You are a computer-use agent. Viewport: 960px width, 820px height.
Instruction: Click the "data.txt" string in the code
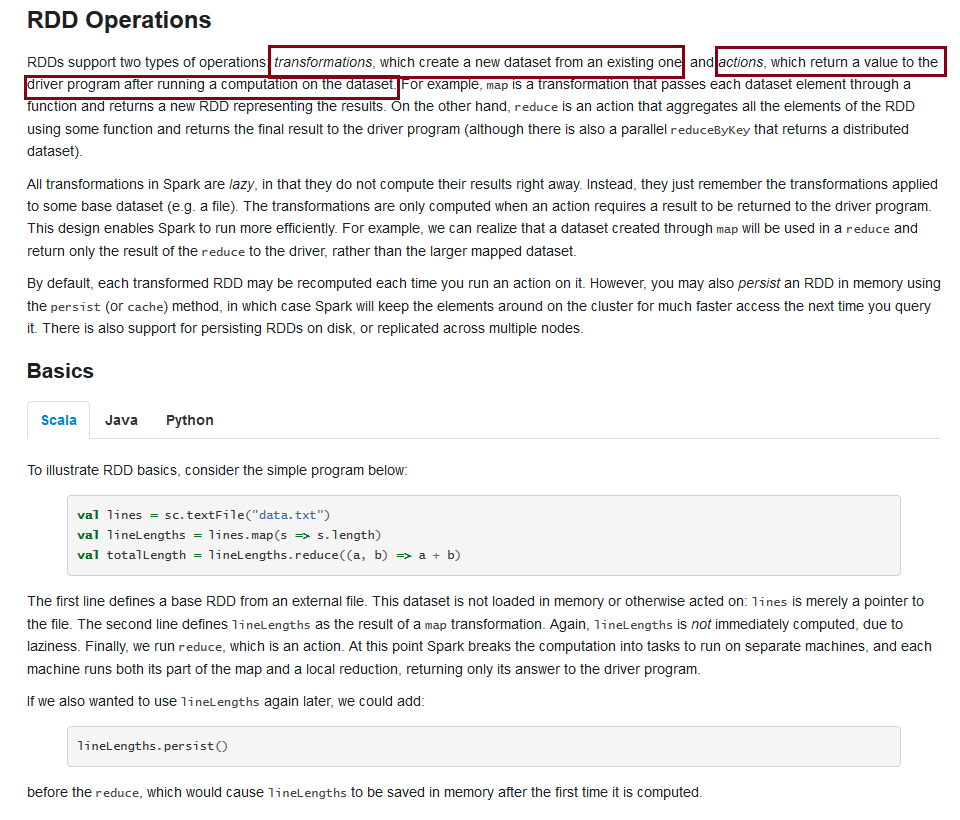[x=290, y=515]
